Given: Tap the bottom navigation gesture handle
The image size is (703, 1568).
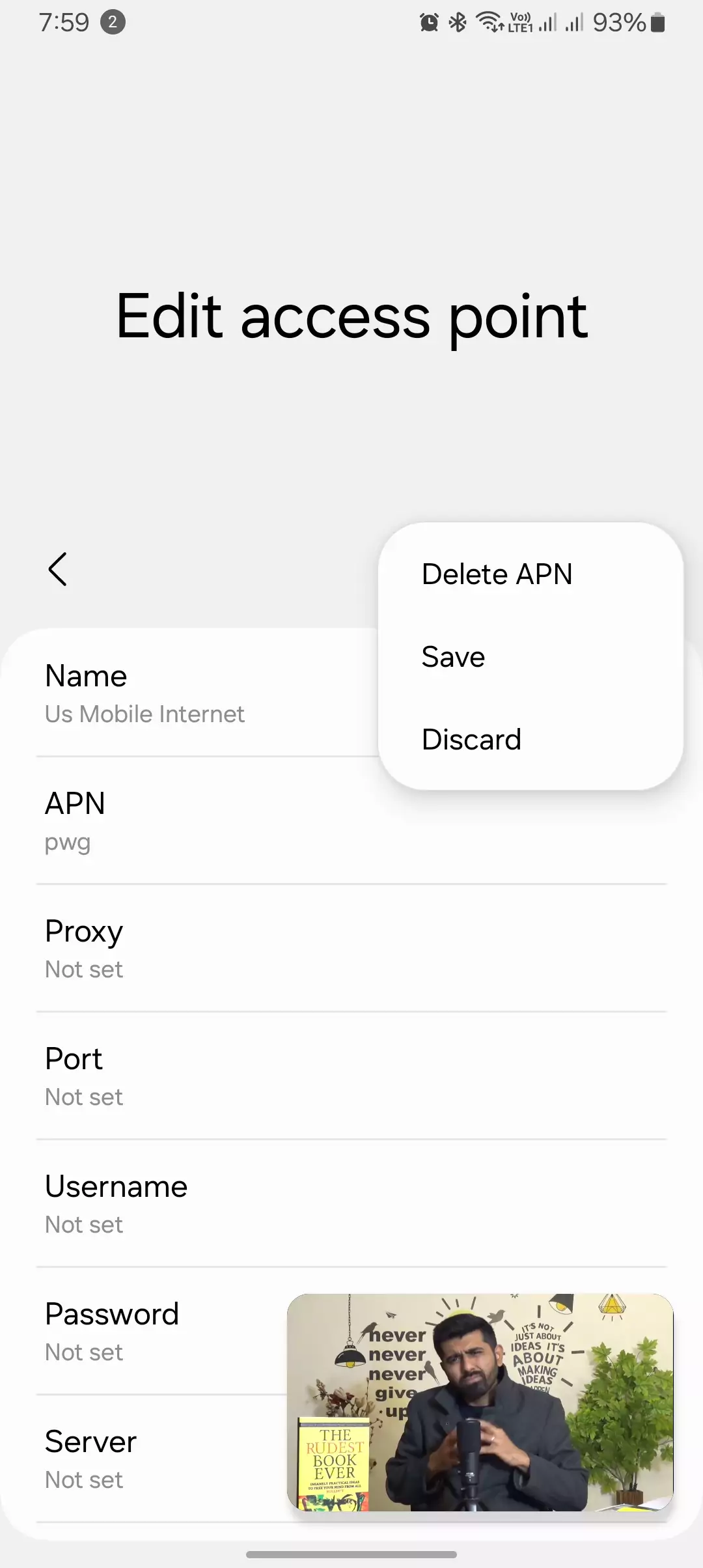Looking at the screenshot, I should tap(351, 1554).
